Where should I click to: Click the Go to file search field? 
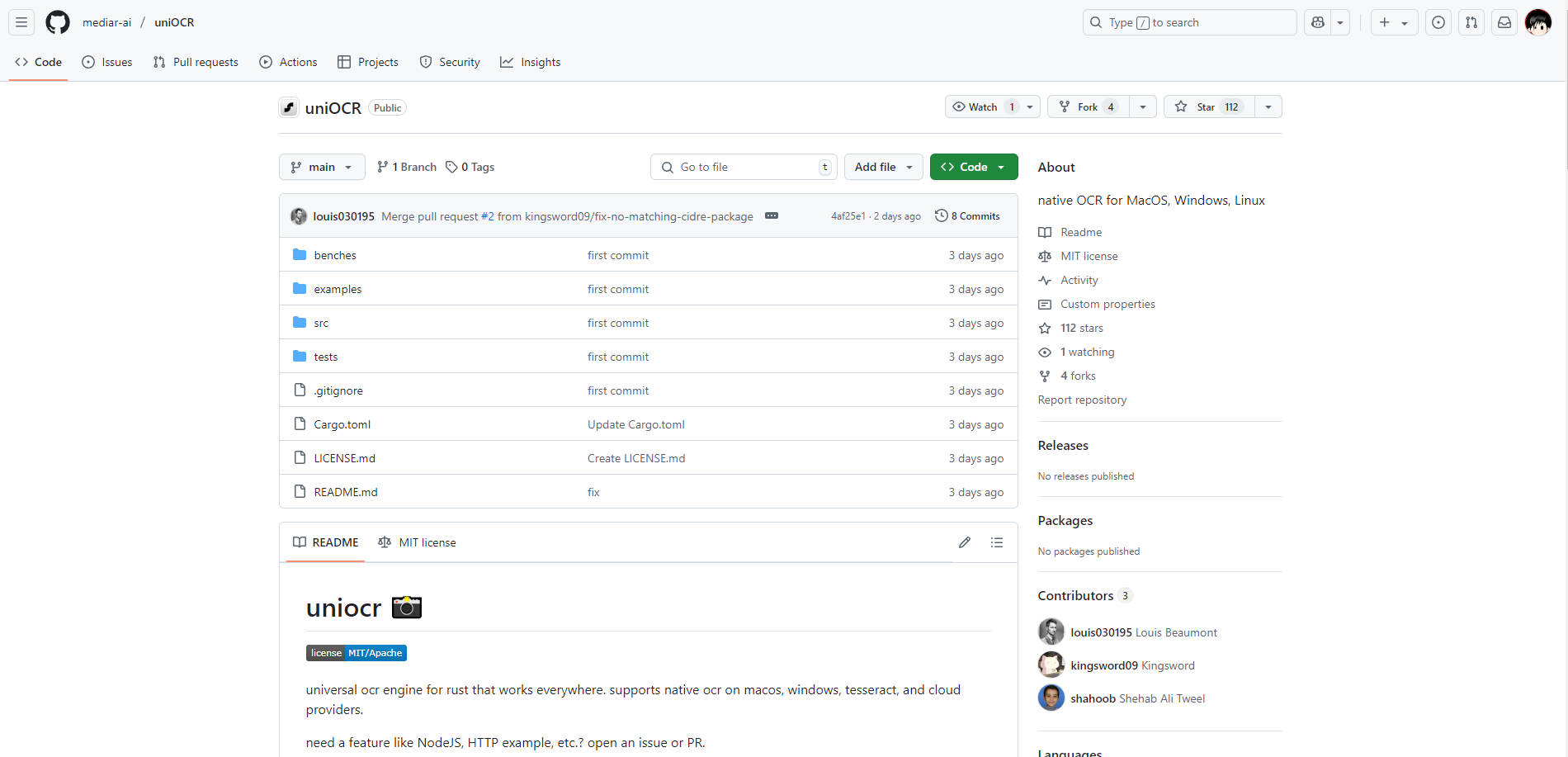(x=743, y=167)
